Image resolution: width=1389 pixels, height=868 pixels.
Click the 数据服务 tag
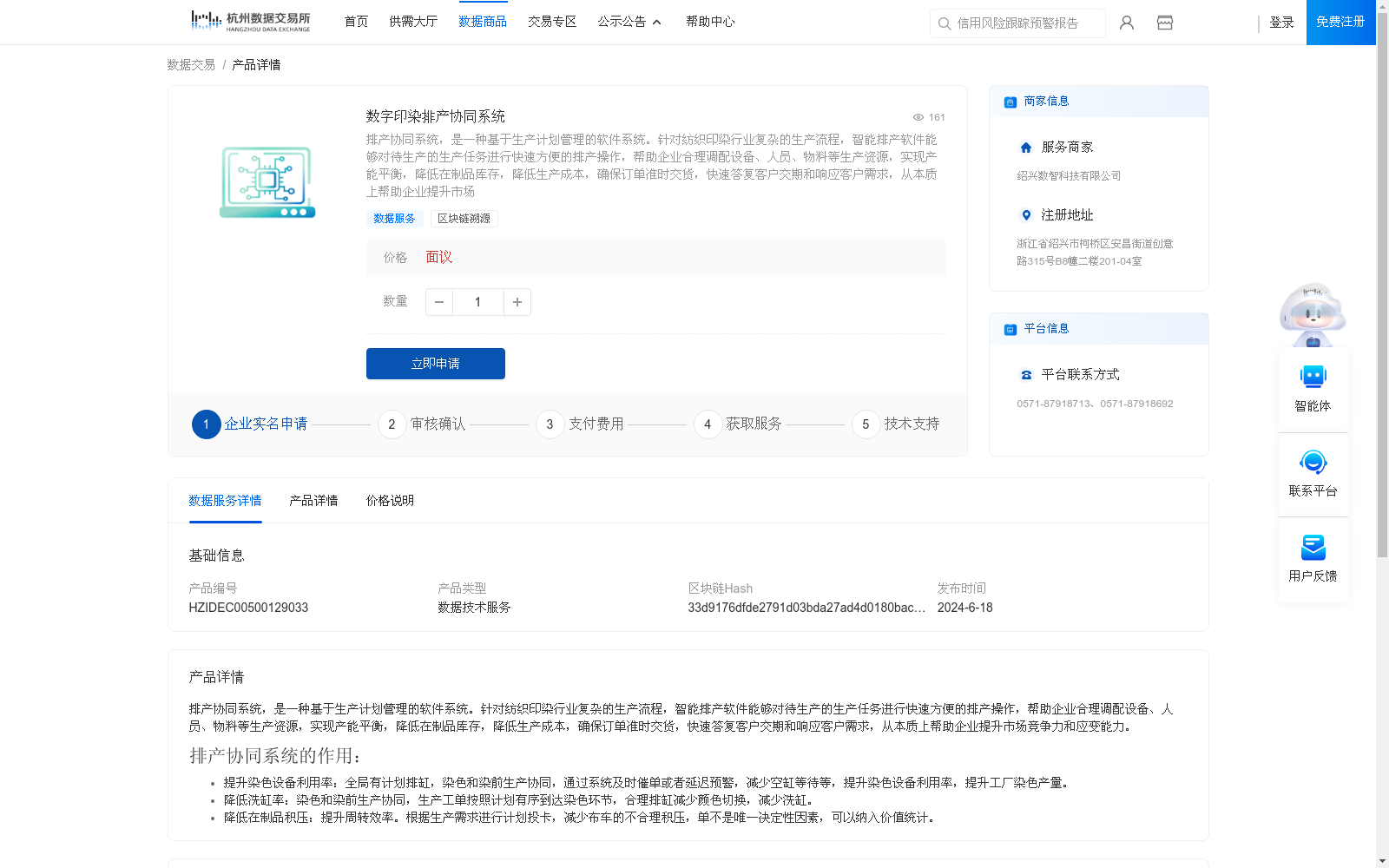click(395, 219)
